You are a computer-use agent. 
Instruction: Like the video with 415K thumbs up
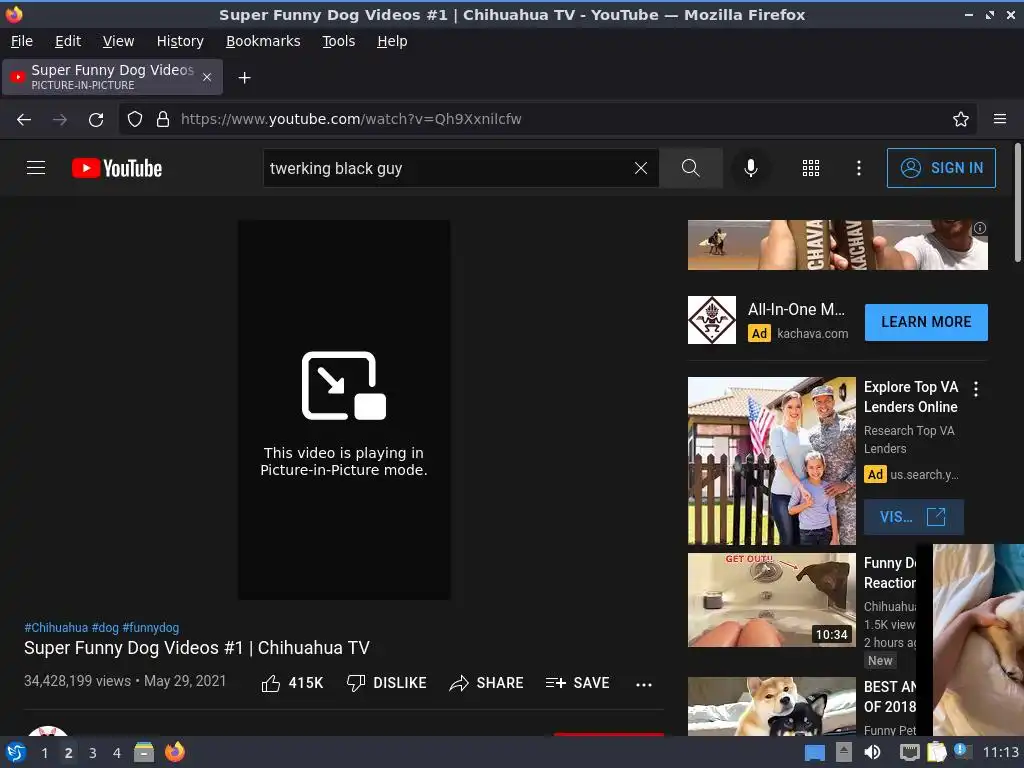tap(292, 683)
